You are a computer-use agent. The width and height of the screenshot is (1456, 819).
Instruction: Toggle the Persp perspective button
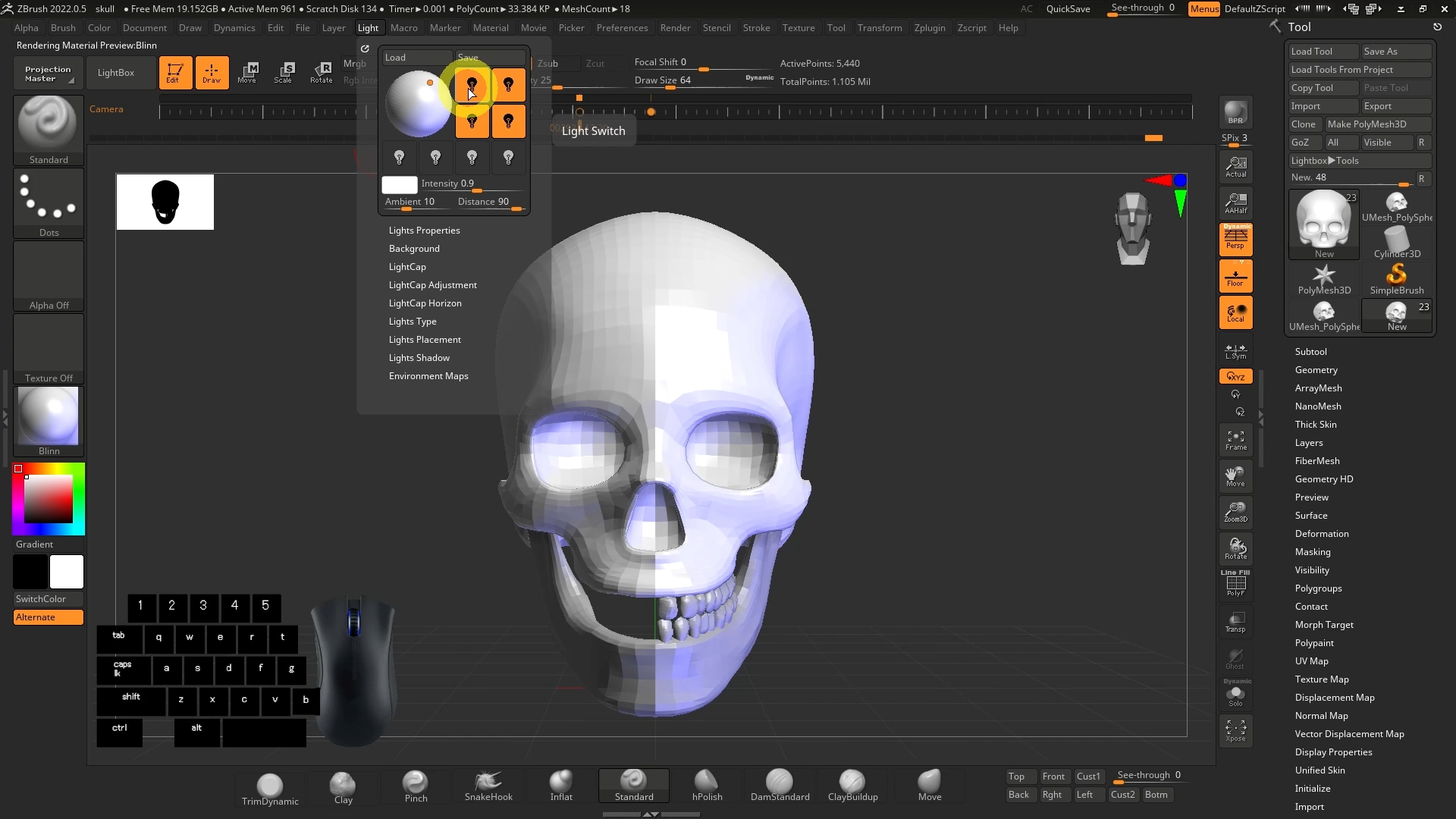tap(1235, 239)
